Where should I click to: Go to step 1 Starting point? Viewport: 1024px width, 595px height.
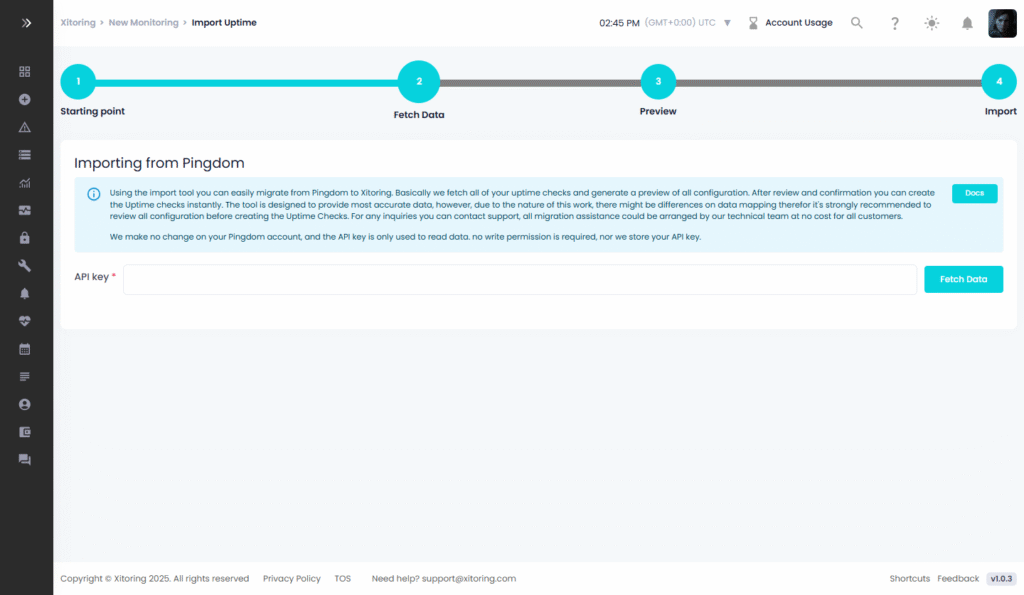(x=78, y=81)
